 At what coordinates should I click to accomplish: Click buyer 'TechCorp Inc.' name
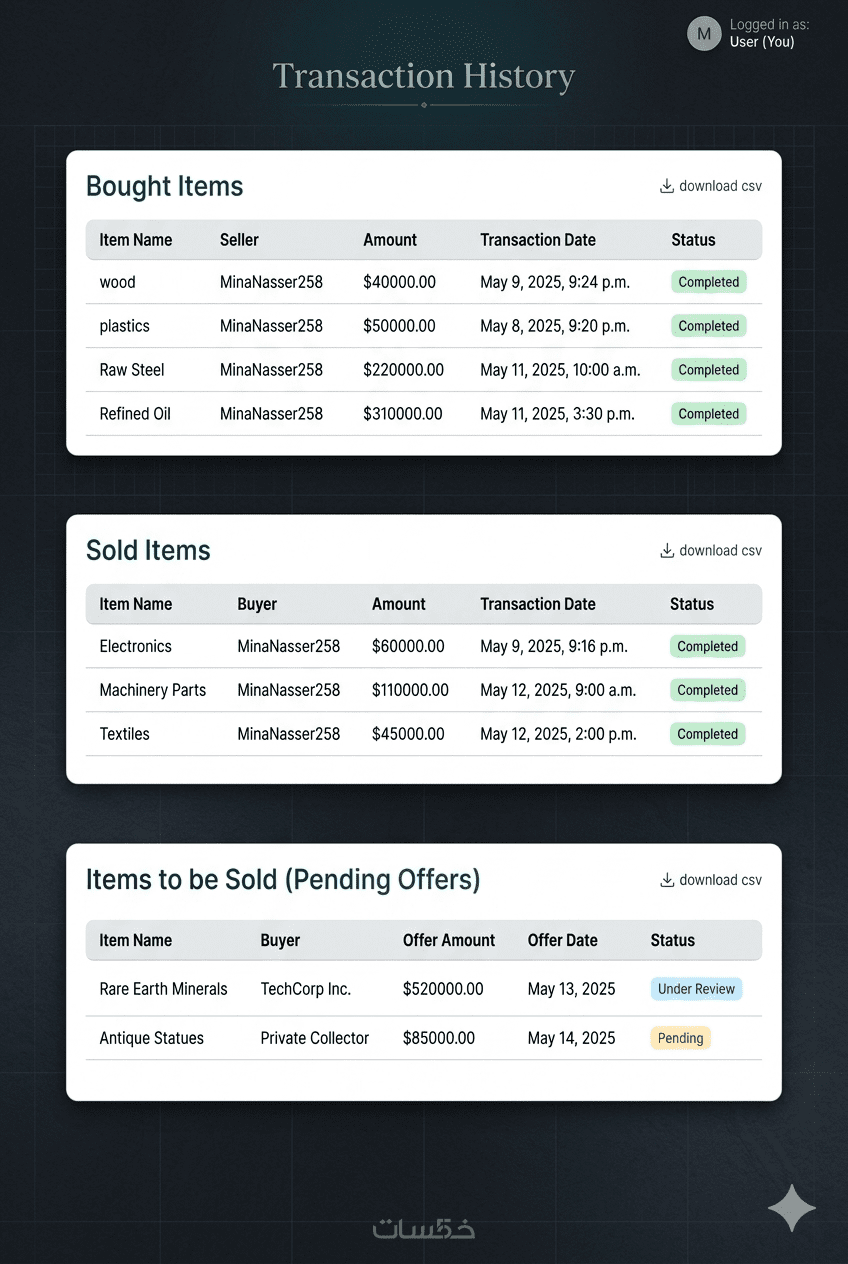pyautogui.click(x=305, y=989)
